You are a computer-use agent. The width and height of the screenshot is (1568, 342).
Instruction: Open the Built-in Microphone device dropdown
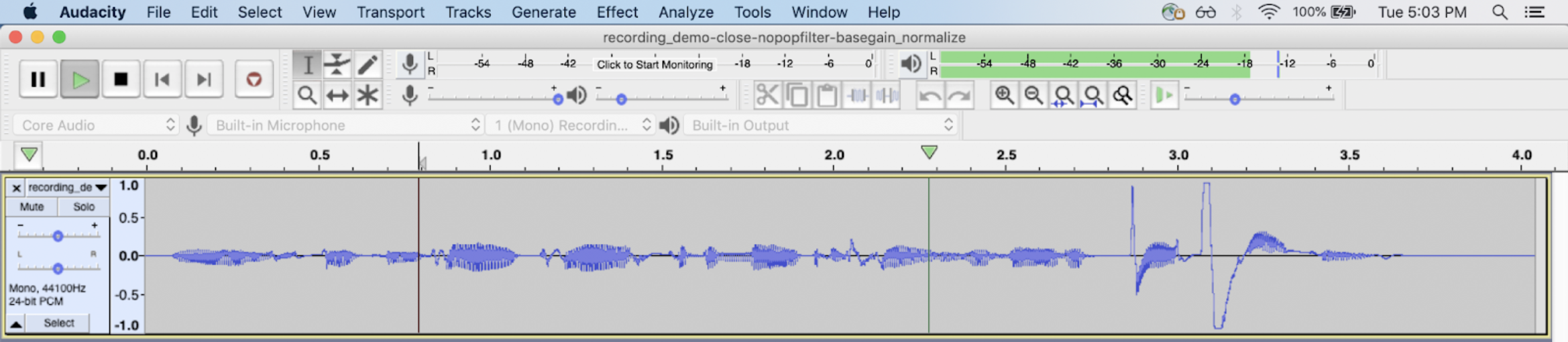(x=346, y=125)
